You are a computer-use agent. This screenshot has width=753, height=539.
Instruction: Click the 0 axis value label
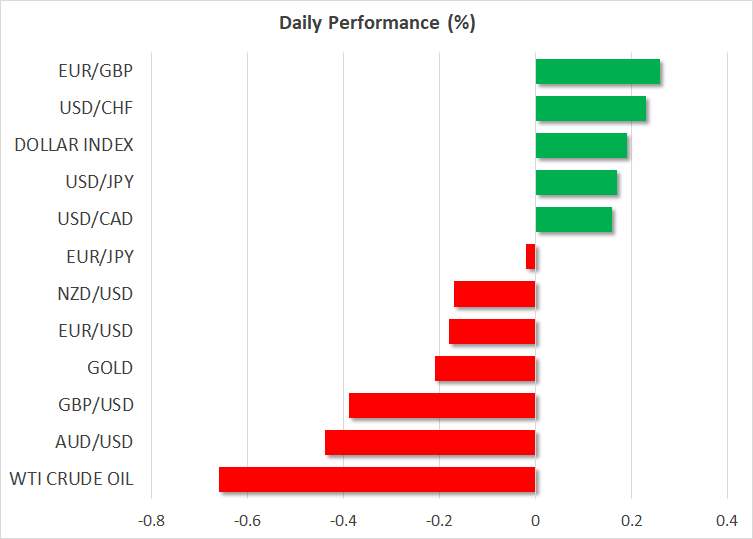coord(536,521)
